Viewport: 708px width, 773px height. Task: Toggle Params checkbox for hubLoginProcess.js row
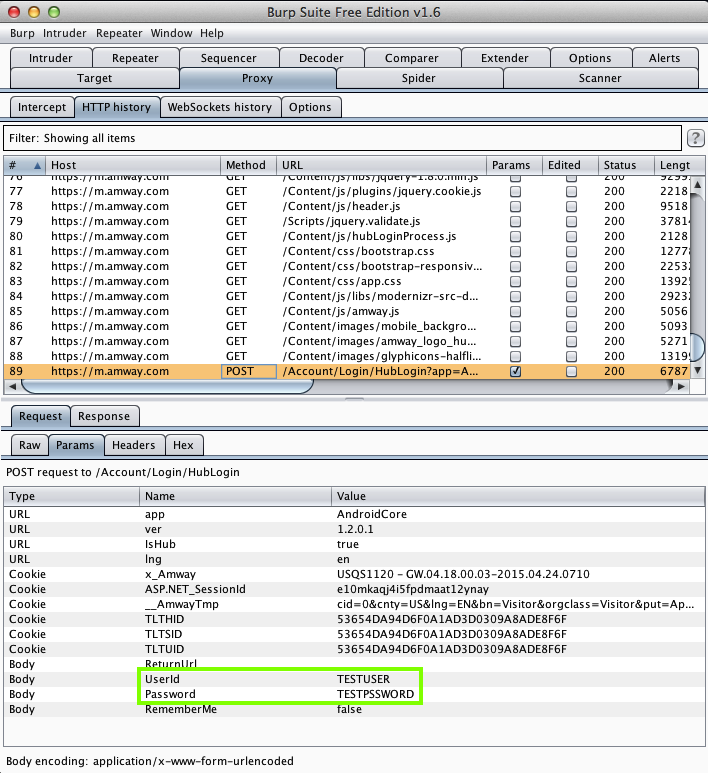tap(516, 236)
